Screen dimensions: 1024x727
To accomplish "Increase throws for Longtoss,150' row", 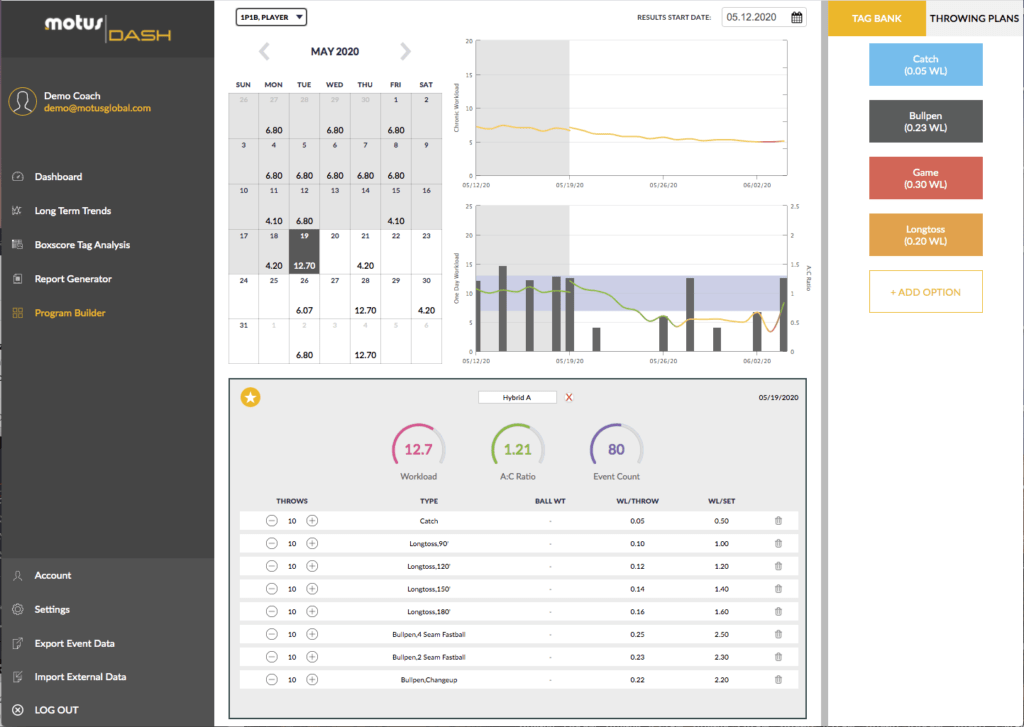I will click(x=312, y=589).
